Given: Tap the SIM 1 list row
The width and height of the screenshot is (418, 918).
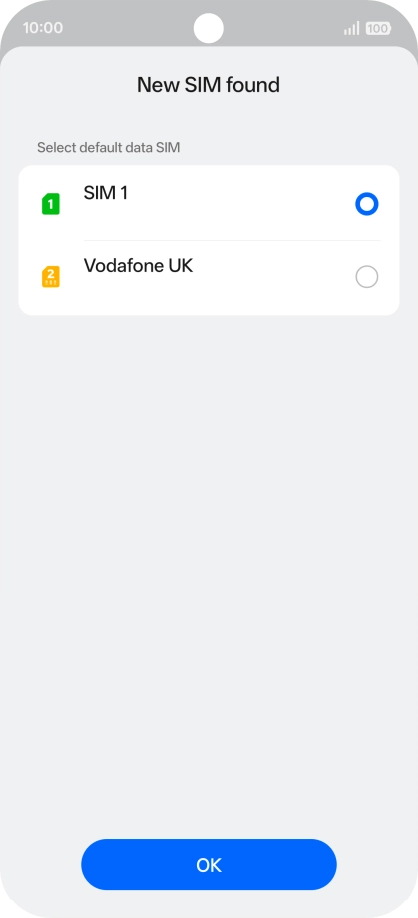Looking at the screenshot, I should 209,204.
